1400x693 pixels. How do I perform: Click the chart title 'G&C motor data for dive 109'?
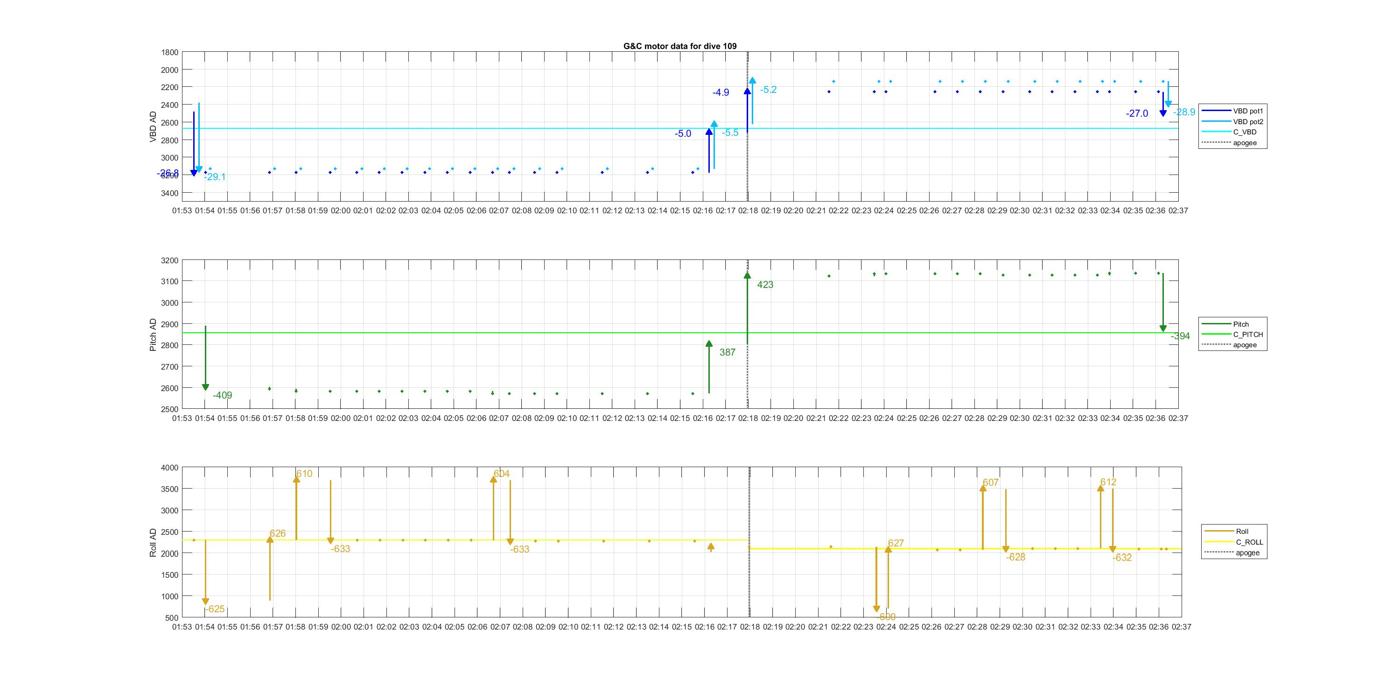pyautogui.click(x=680, y=46)
